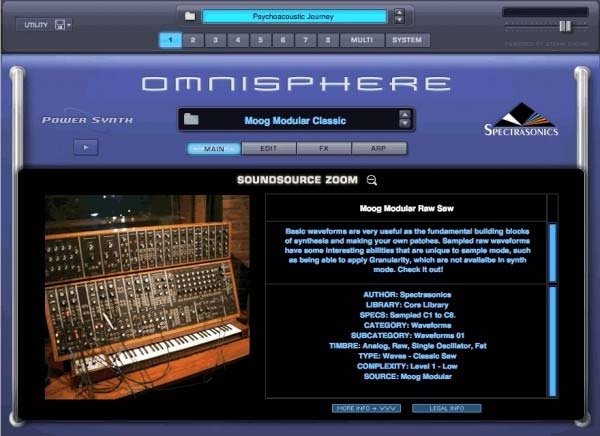Select part 3
Viewport: 600px width, 436px height.
coord(215,40)
